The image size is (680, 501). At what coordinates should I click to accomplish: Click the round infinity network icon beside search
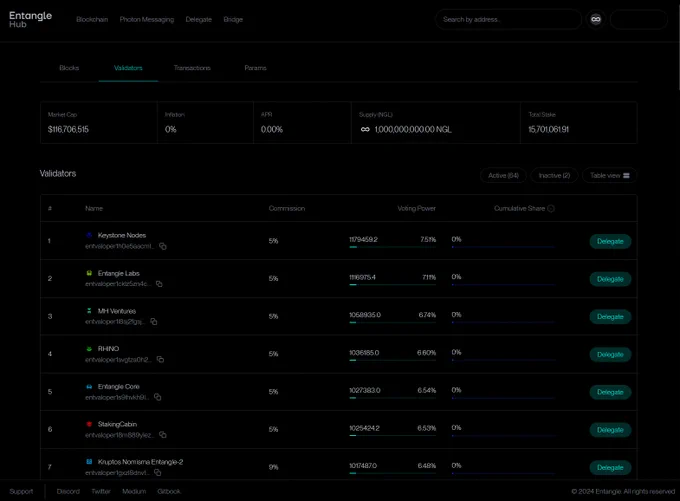(x=596, y=20)
